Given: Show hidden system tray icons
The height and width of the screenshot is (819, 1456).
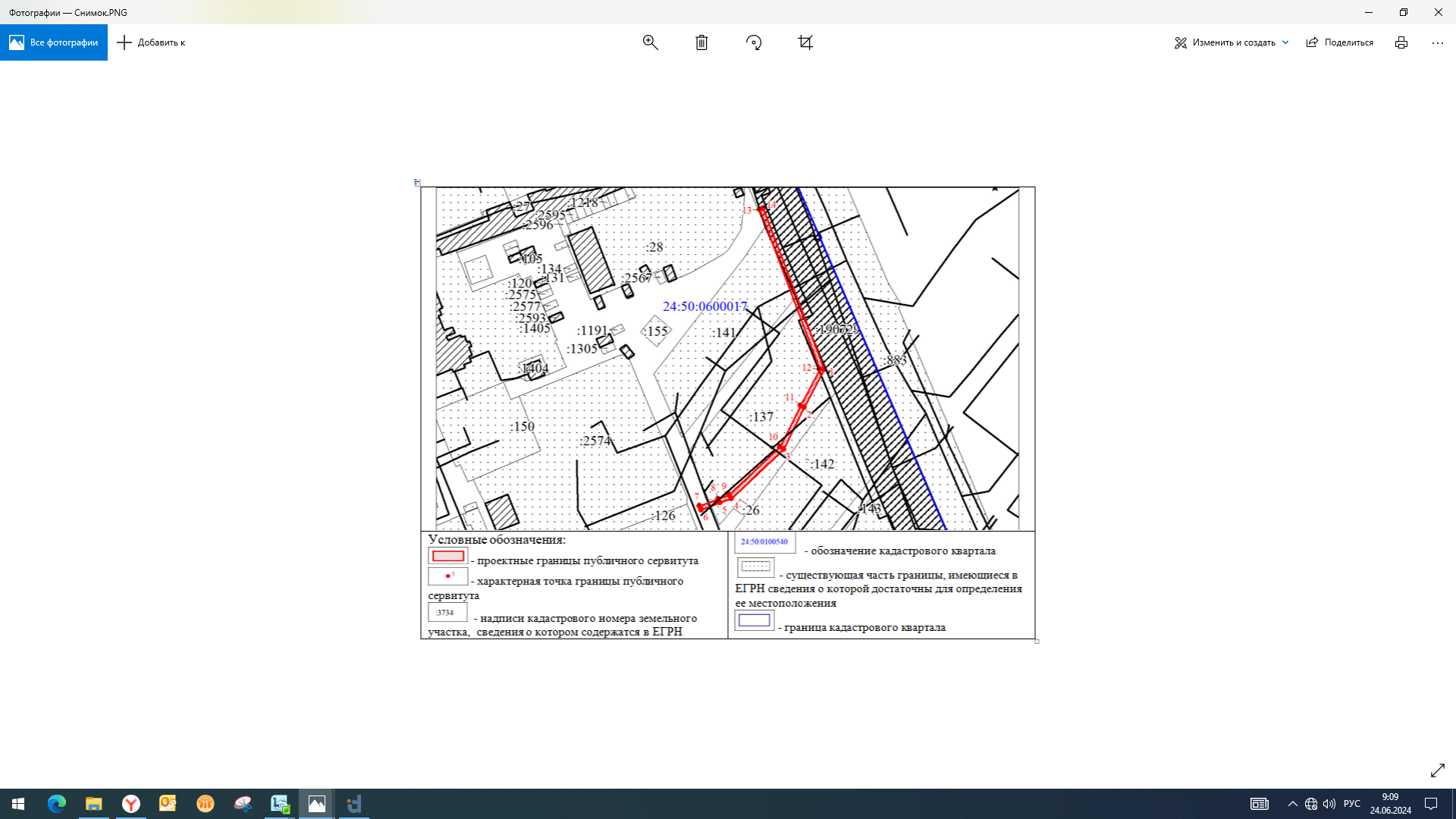Looking at the screenshot, I should (x=1292, y=804).
